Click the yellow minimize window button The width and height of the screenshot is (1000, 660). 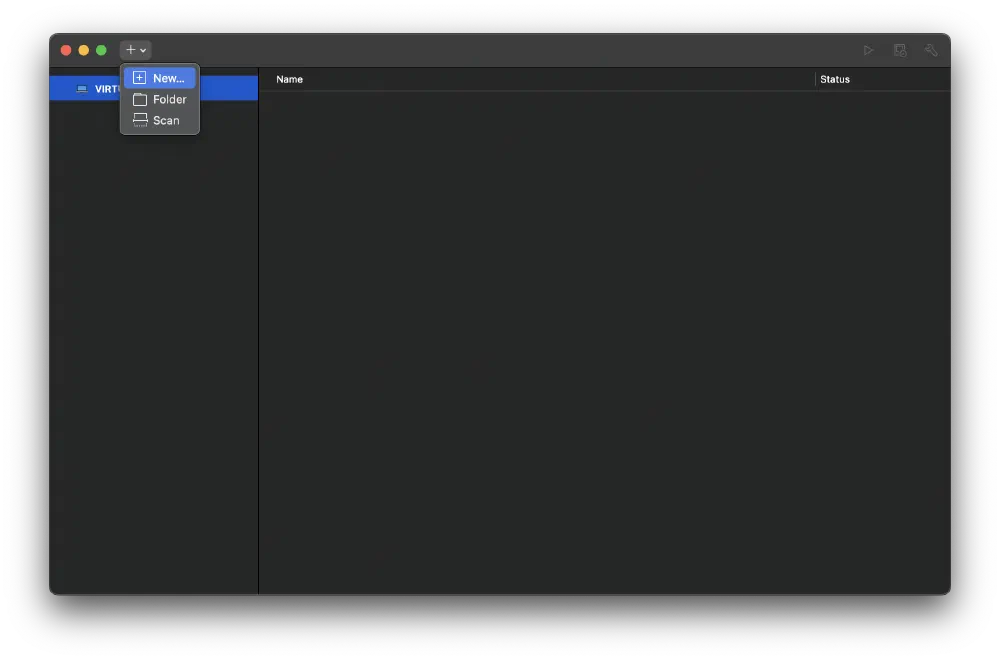83,49
